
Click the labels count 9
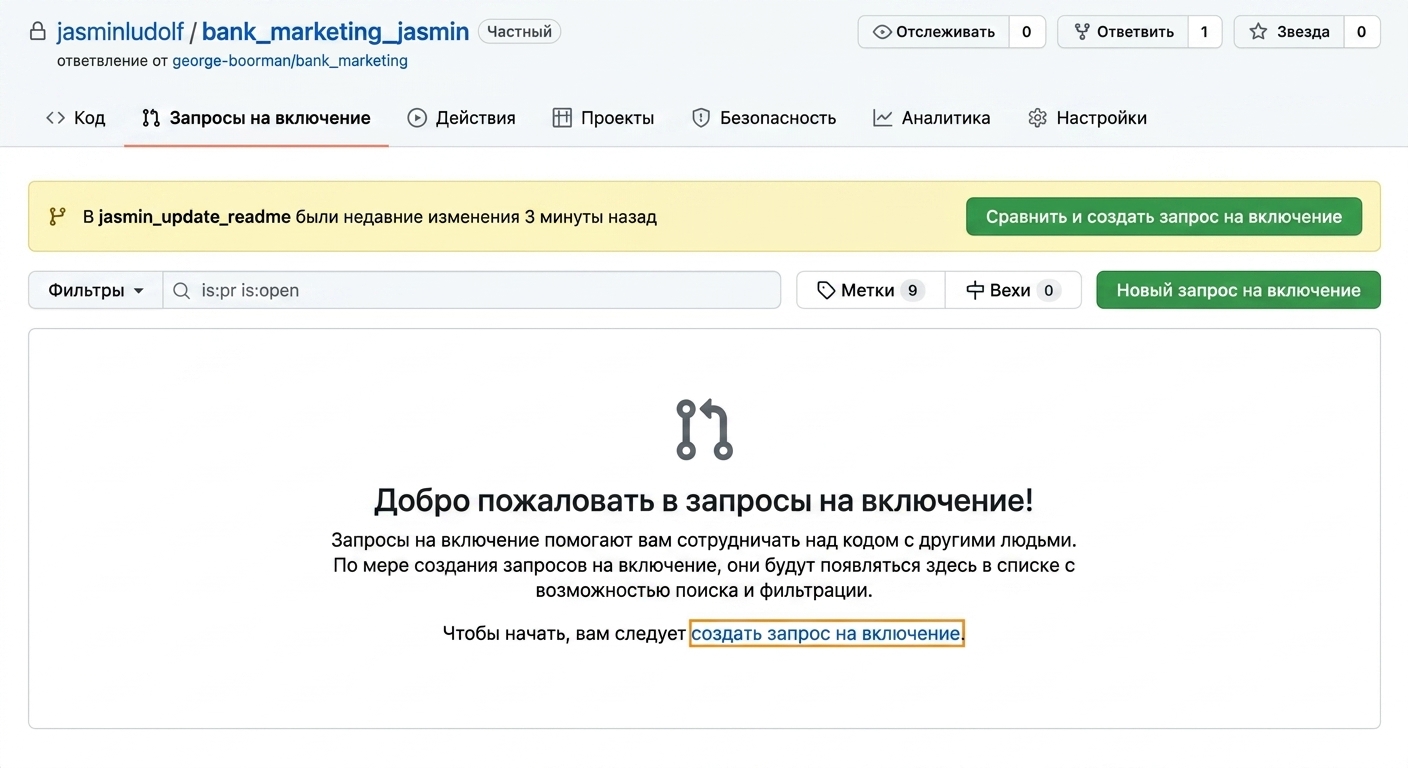[x=912, y=290]
